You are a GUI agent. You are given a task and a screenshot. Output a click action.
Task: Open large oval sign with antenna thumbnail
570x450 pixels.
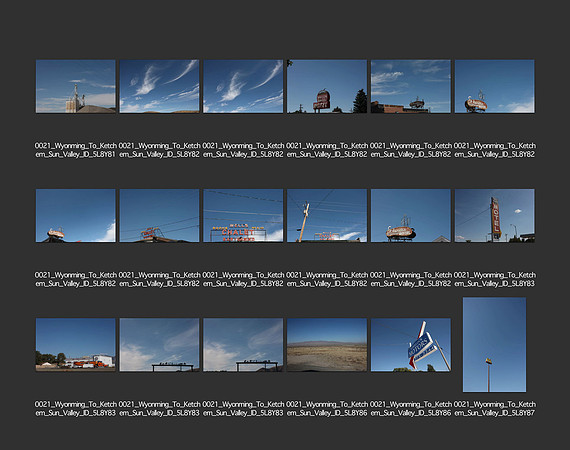tap(411, 216)
